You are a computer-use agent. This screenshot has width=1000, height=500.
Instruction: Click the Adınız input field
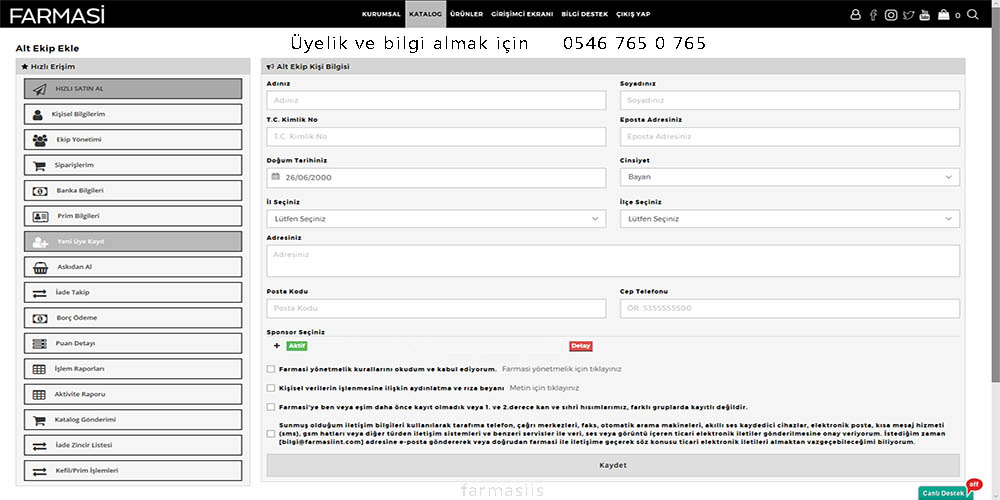[436, 100]
